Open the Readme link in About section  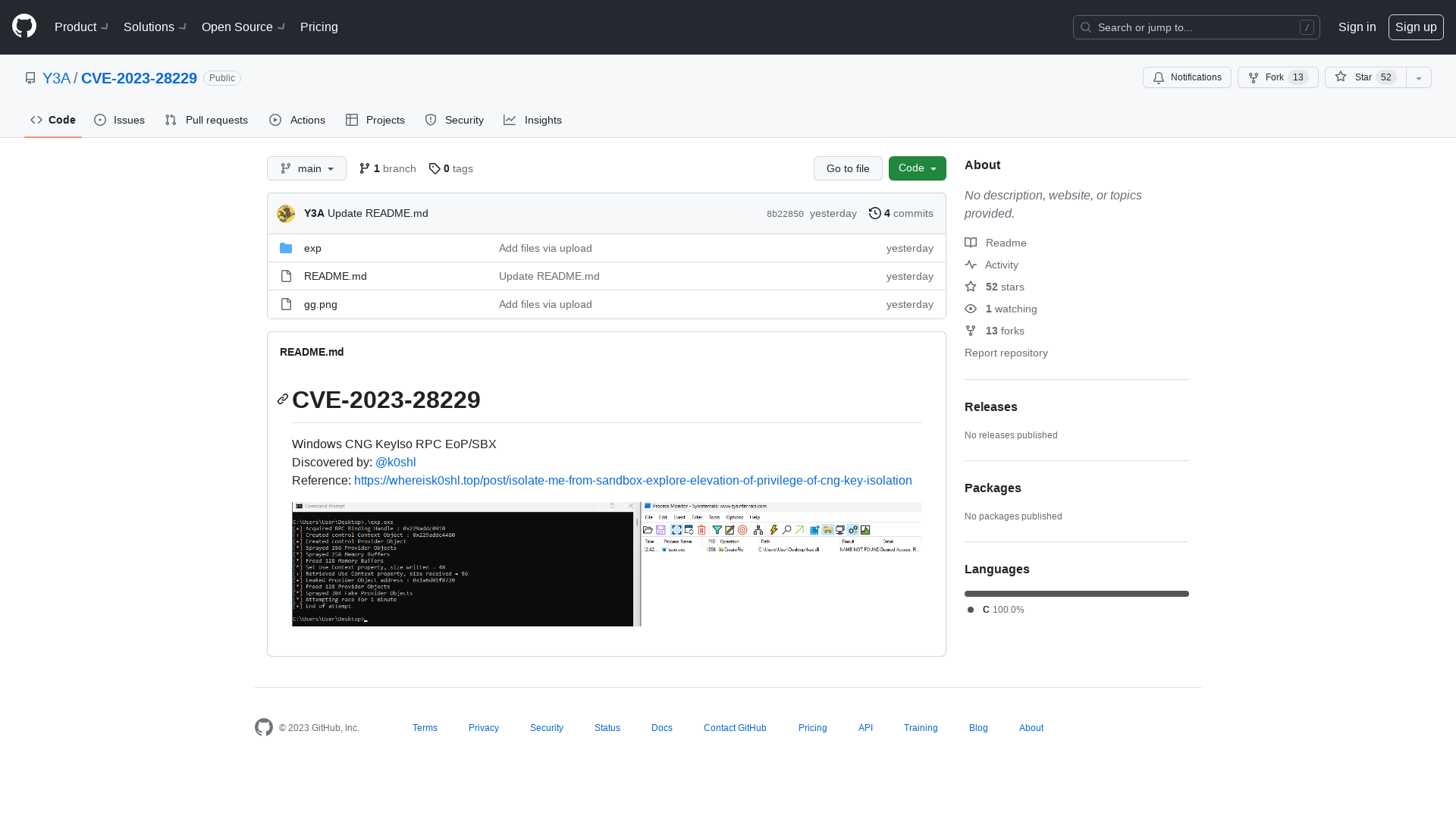(1006, 243)
